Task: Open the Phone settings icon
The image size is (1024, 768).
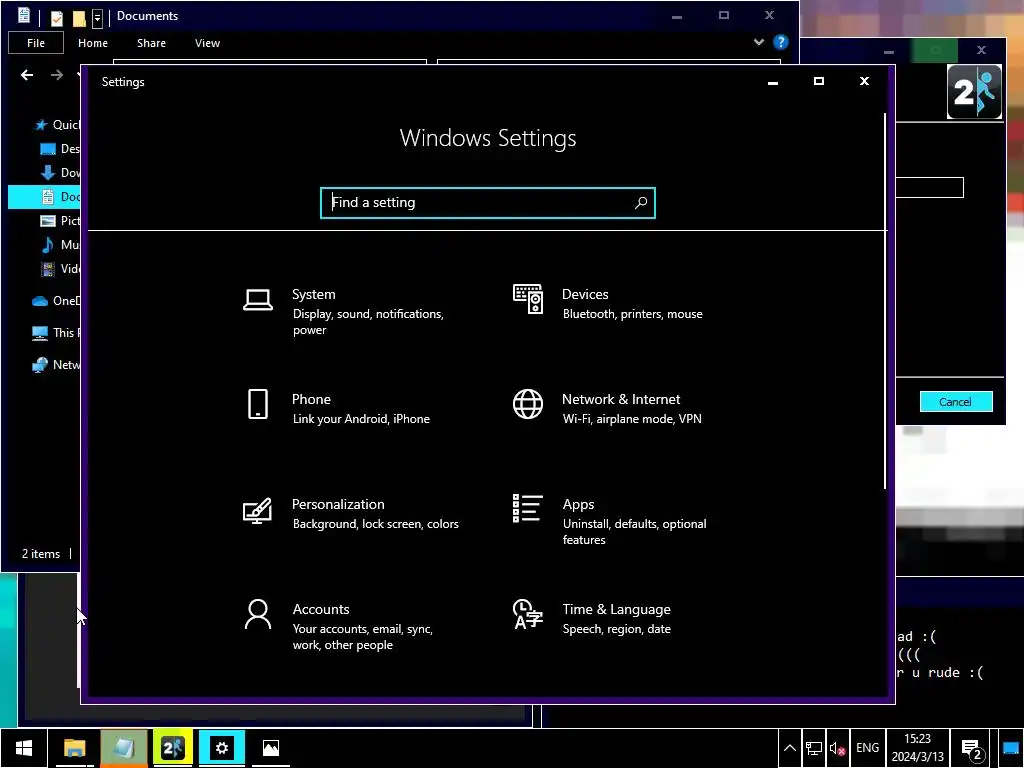Action: click(x=258, y=404)
